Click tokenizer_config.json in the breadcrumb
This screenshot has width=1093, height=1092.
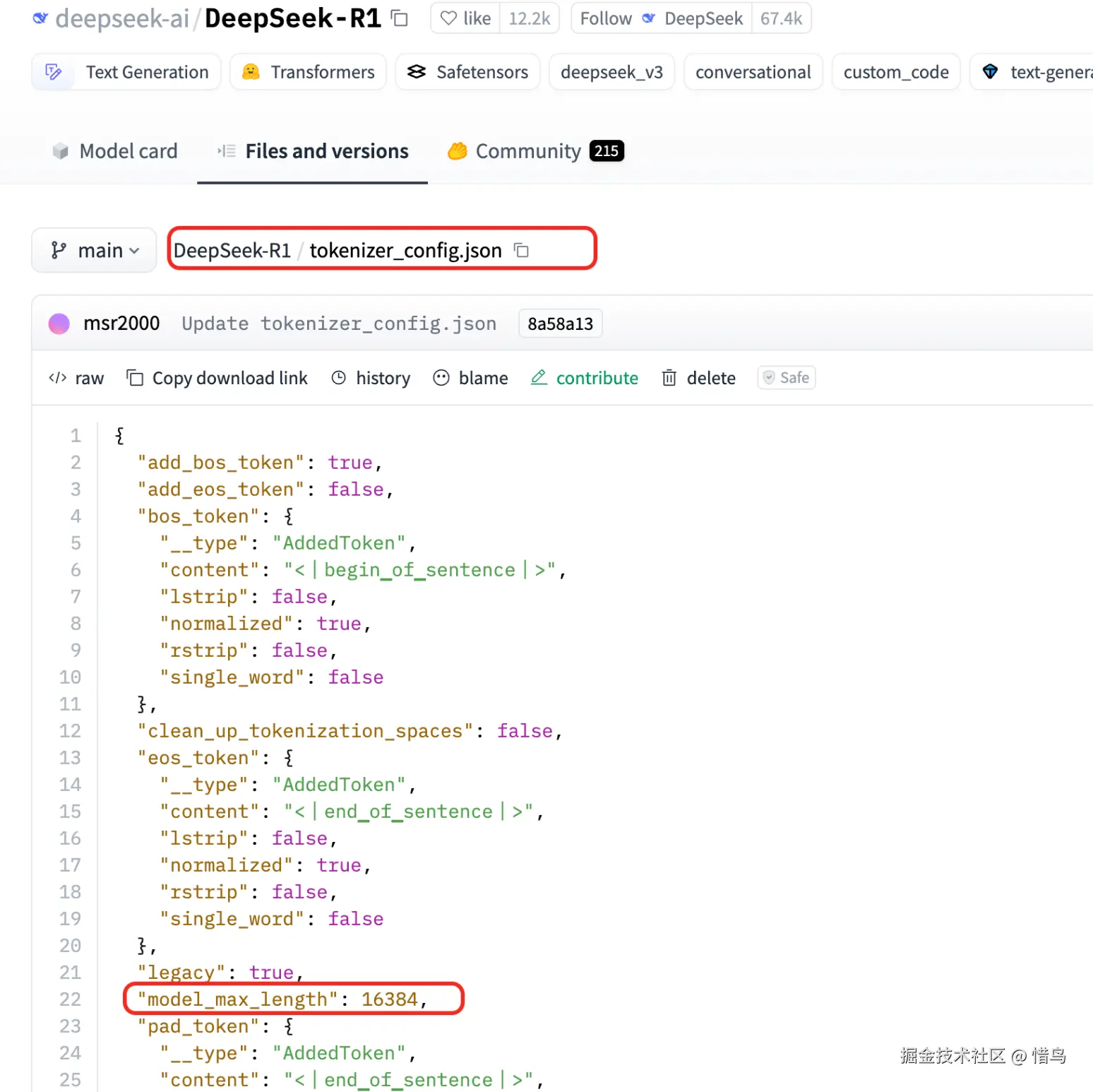[x=405, y=250]
